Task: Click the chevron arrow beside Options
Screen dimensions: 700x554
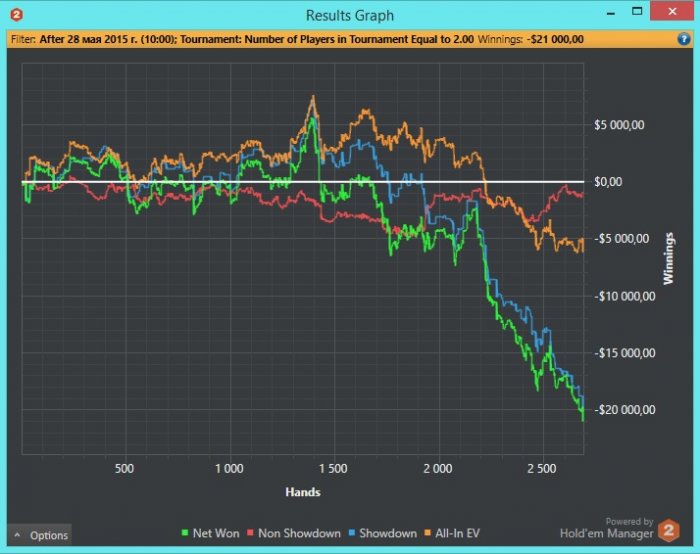Action: 17,535
